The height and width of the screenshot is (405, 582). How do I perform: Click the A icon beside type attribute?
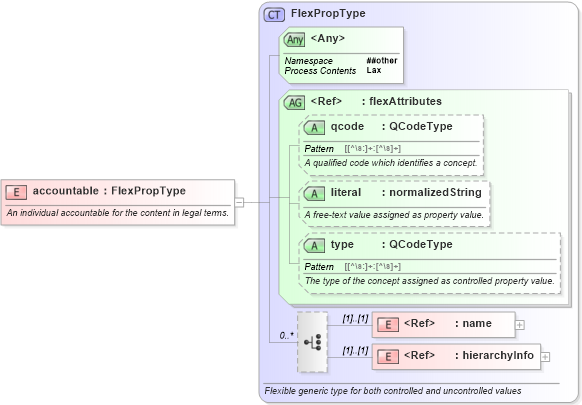pos(314,246)
